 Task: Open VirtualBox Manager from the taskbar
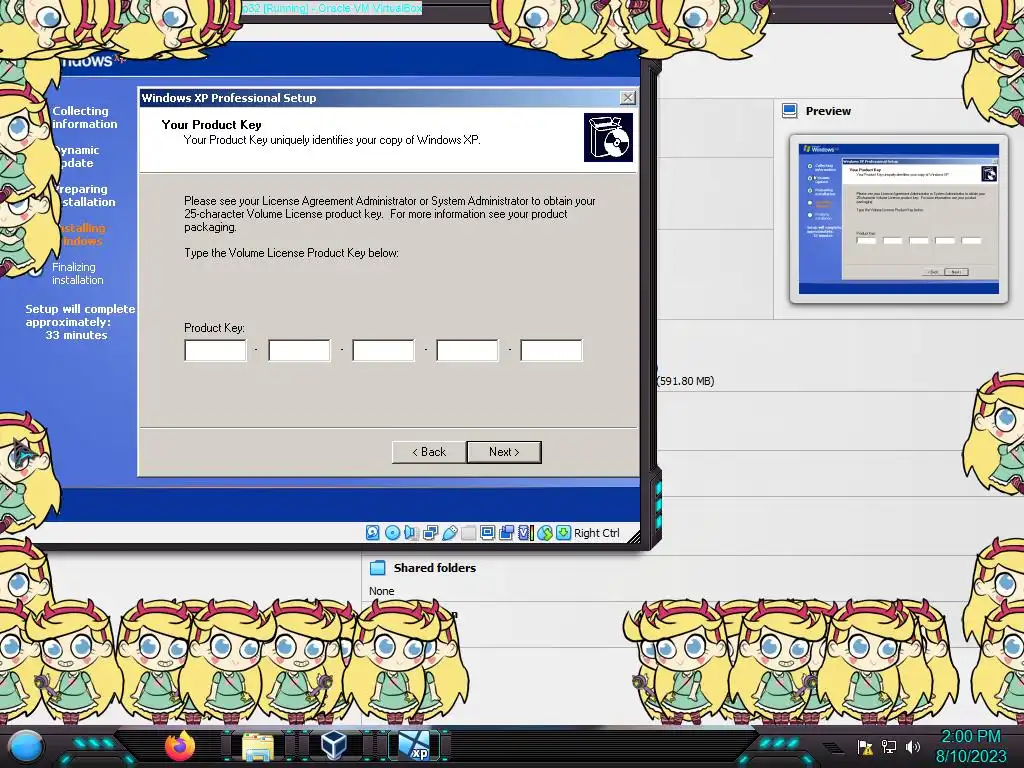point(334,746)
